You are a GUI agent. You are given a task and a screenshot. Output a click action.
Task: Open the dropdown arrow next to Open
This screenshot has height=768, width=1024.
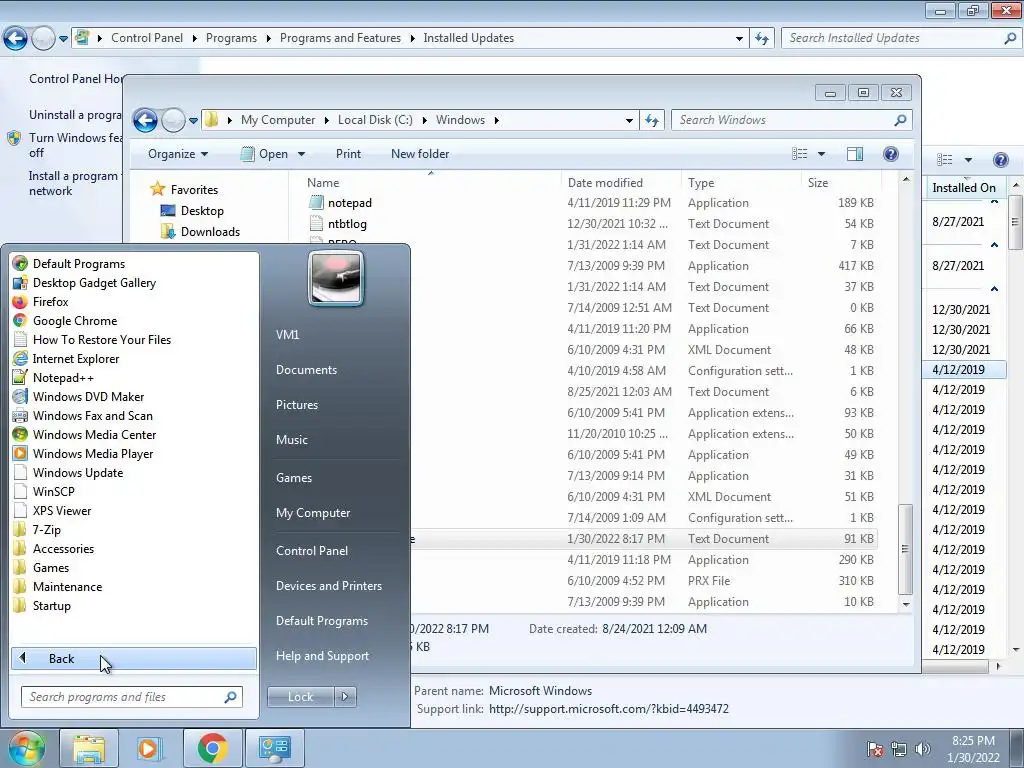coord(301,154)
